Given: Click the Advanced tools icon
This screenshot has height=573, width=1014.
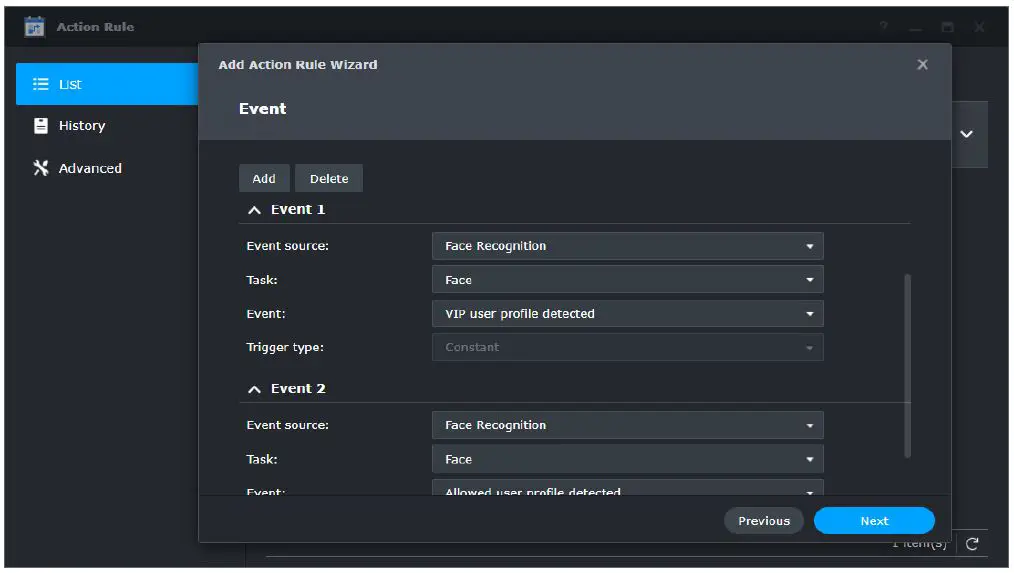Looking at the screenshot, I should [41, 168].
